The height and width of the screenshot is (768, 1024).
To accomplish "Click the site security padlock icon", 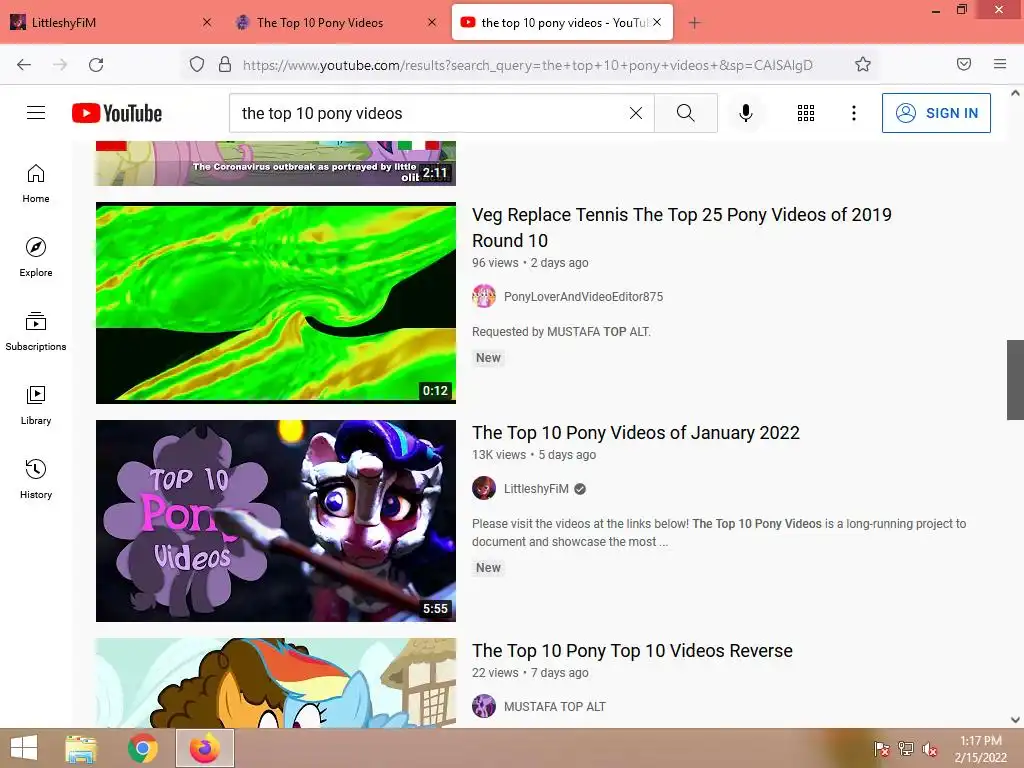I will click(x=225, y=64).
